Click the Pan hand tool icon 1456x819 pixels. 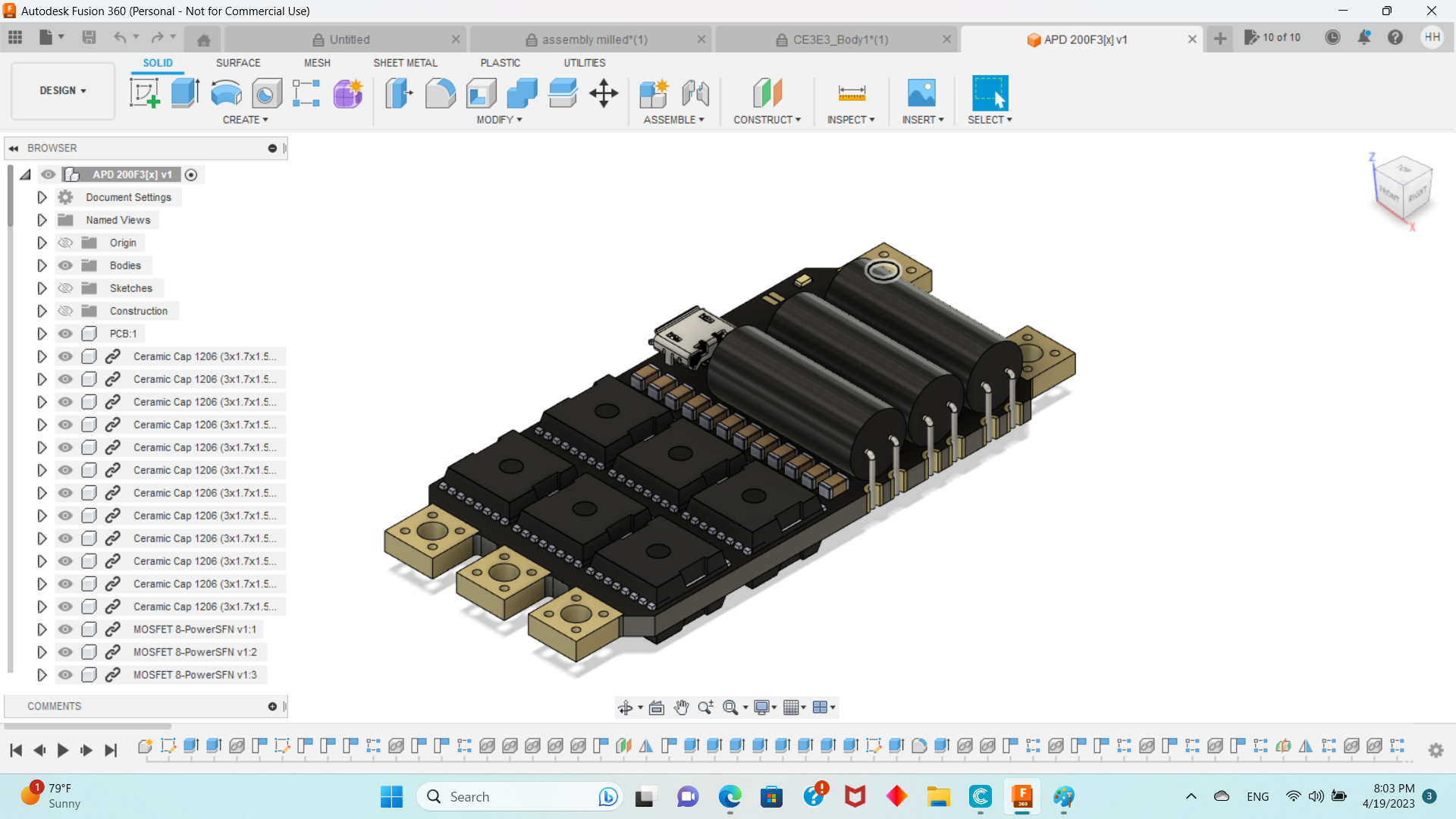pos(681,708)
